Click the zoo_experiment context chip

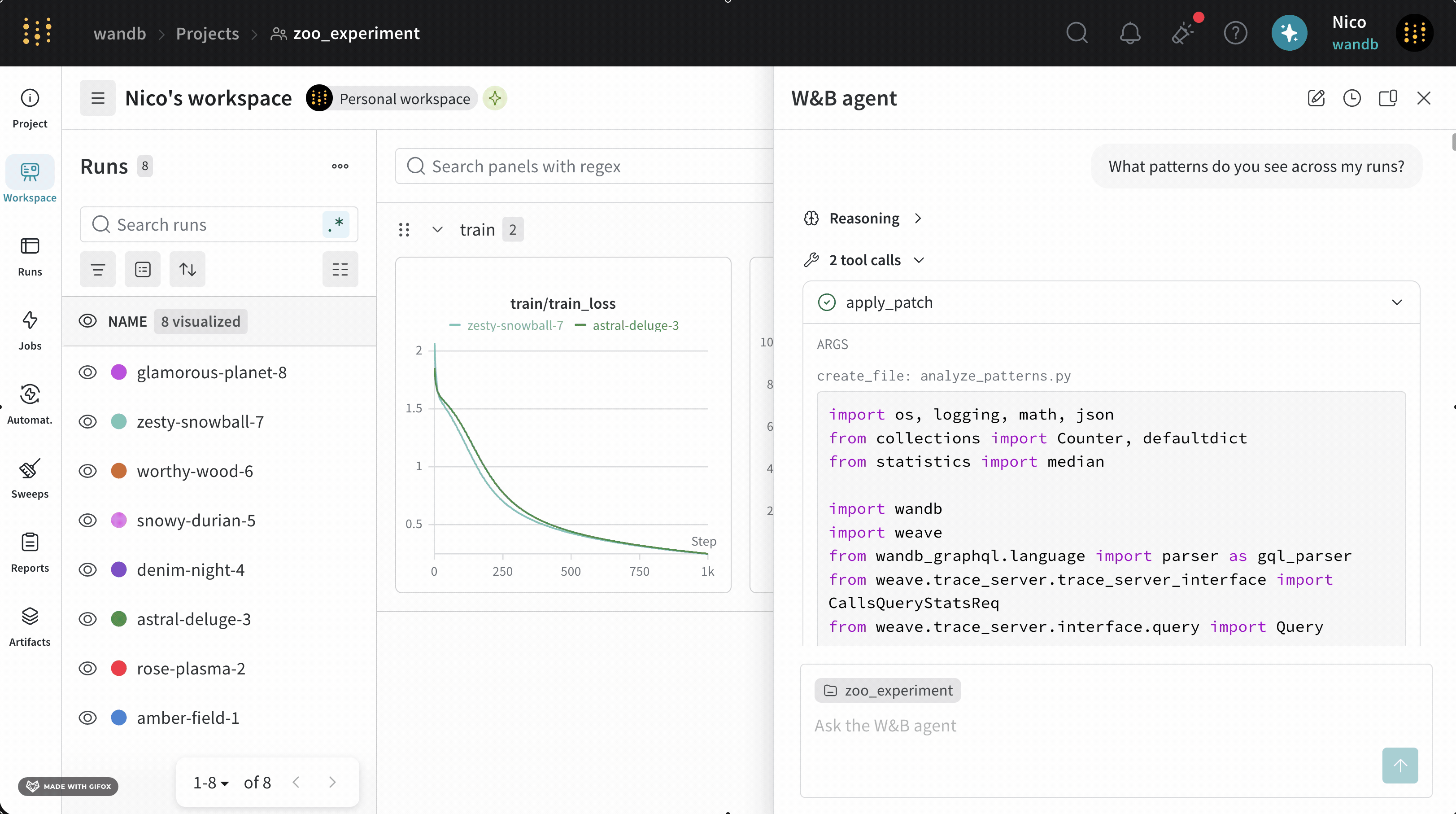point(887,690)
